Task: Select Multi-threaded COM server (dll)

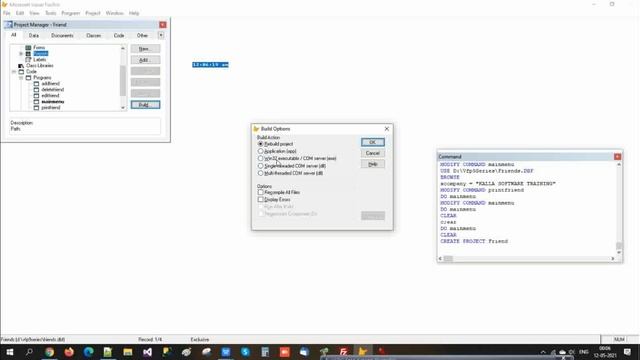Action: [260, 173]
